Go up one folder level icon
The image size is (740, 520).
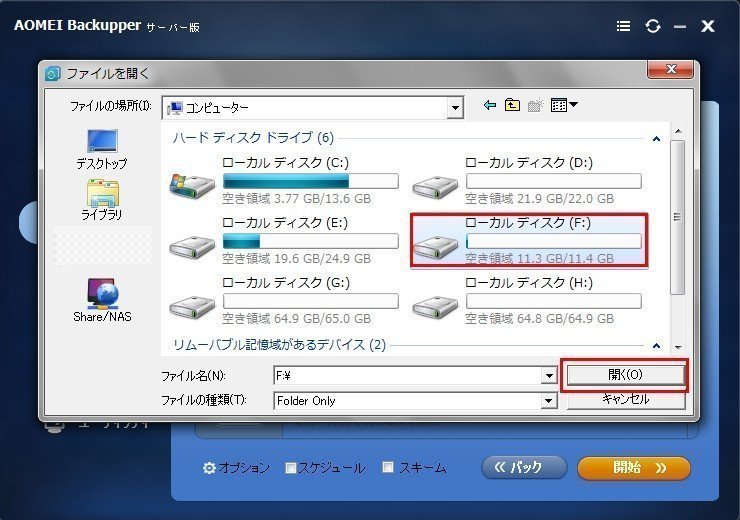tap(512, 105)
